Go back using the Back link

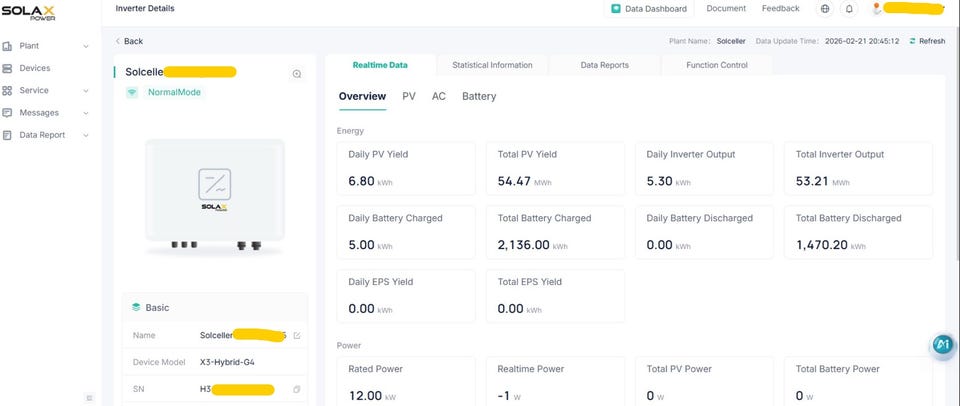(x=129, y=41)
